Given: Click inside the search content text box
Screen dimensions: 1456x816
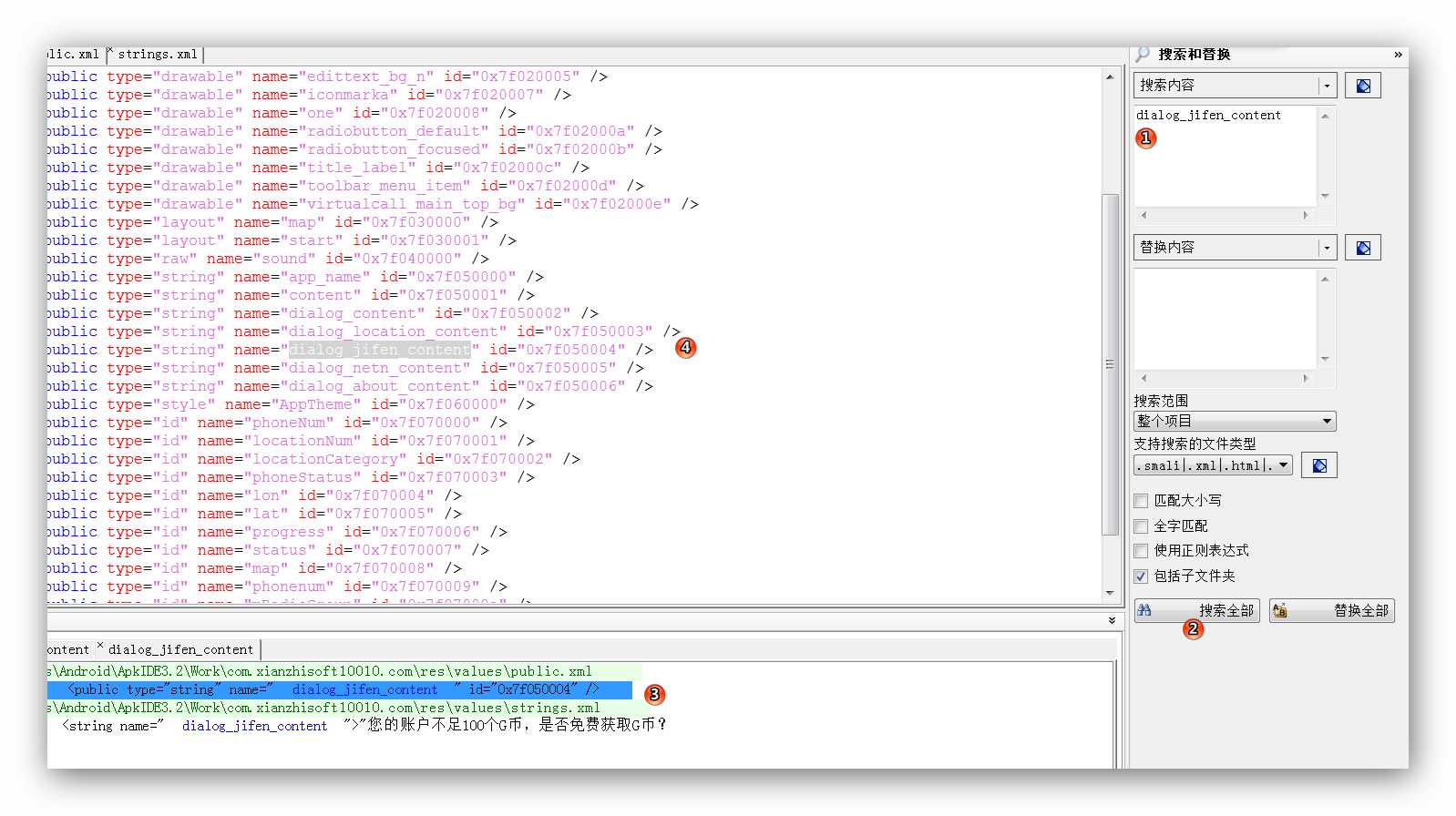Looking at the screenshot, I should pos(1225,157).
